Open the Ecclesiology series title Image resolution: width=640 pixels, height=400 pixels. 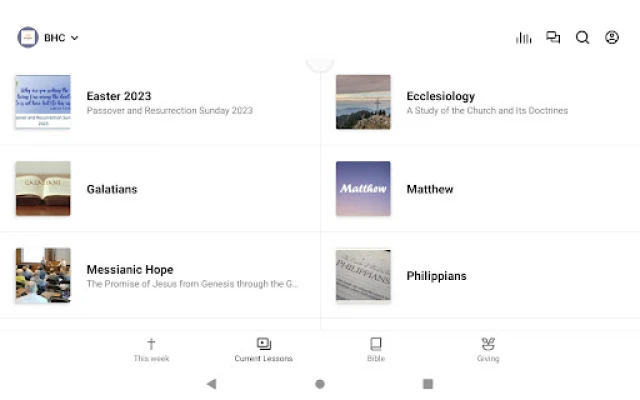440,96
